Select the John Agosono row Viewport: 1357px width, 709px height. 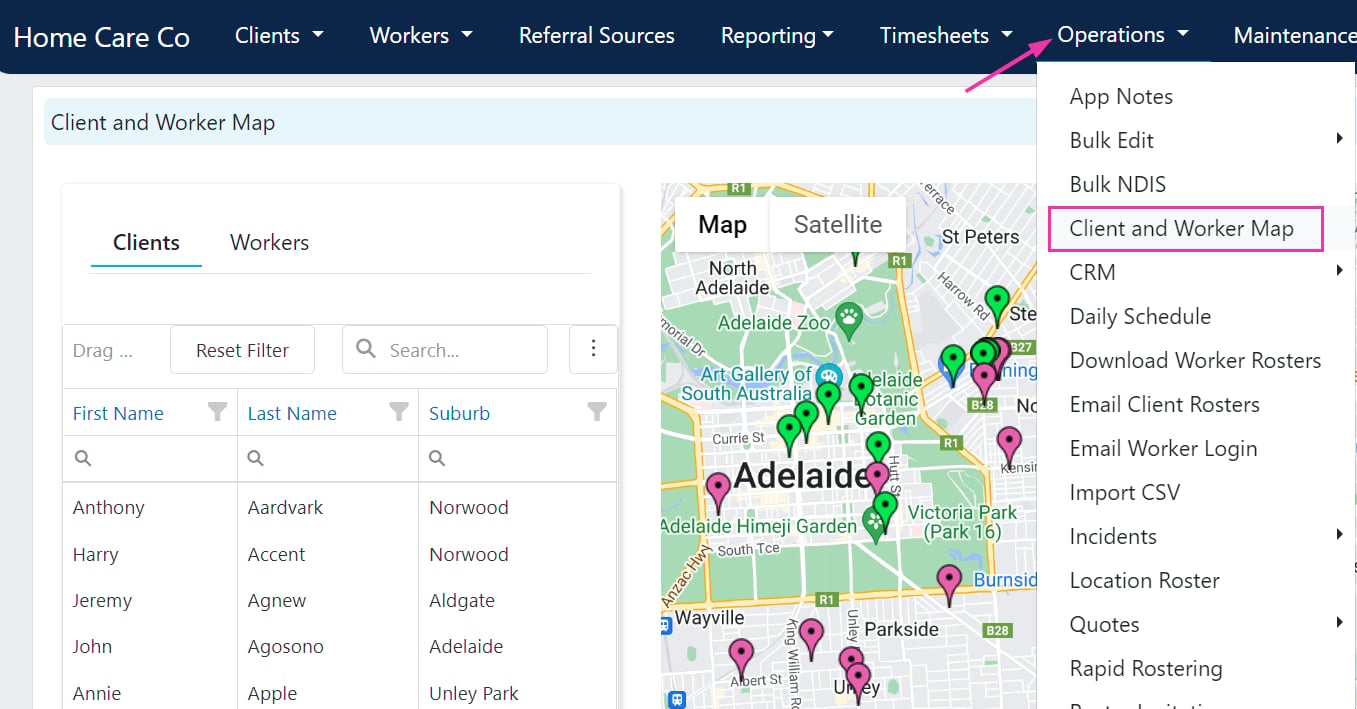coord(339,646)
